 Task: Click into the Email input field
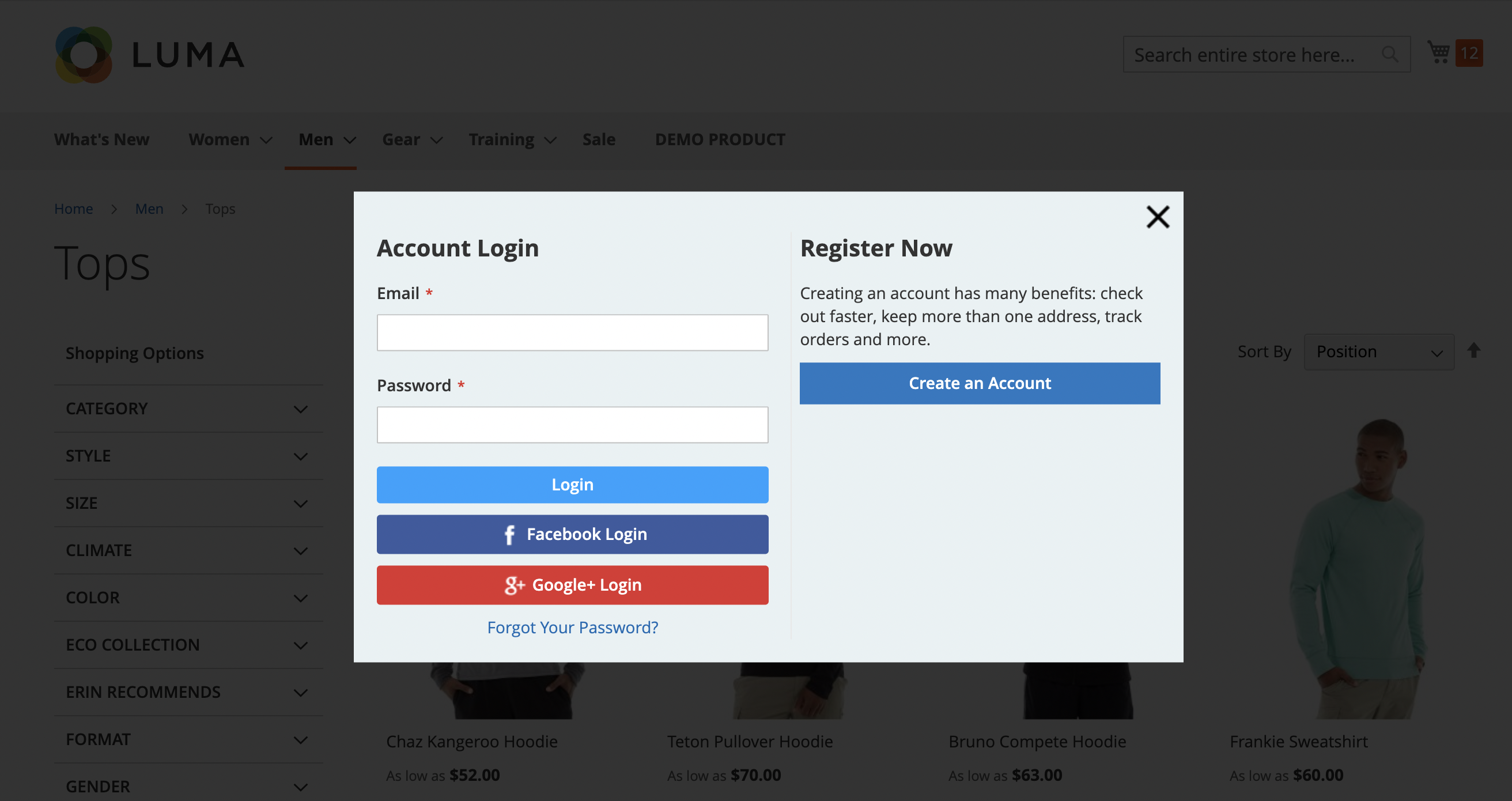(572, 332)
